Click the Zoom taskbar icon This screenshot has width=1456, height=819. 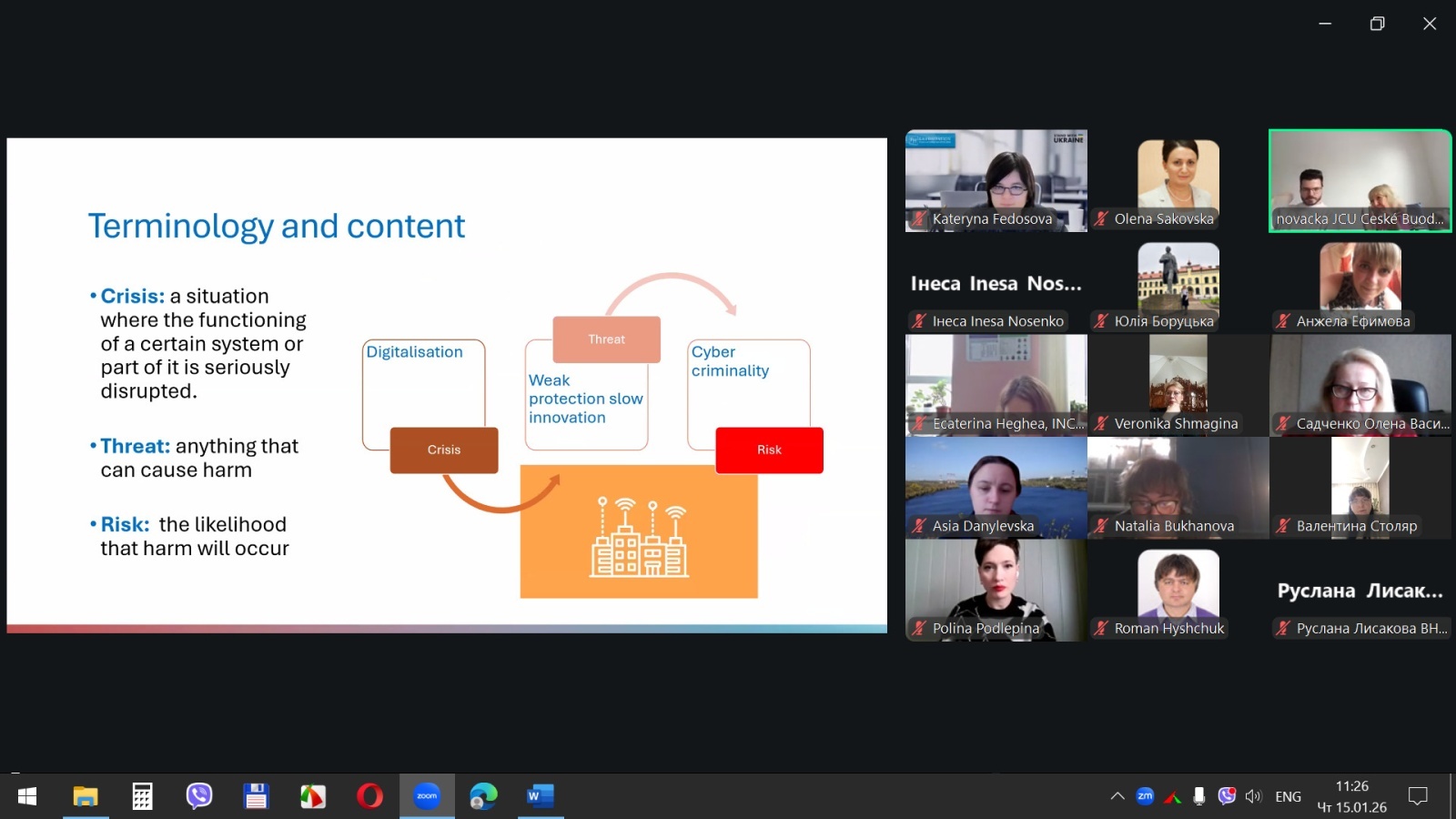(427, 796)
